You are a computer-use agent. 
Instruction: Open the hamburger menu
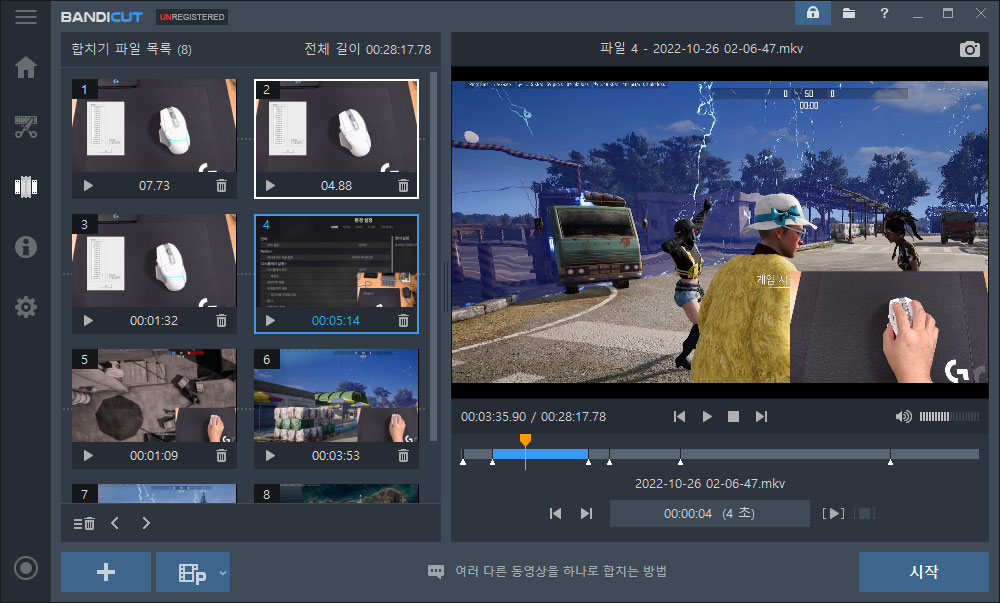pos(26,17)
